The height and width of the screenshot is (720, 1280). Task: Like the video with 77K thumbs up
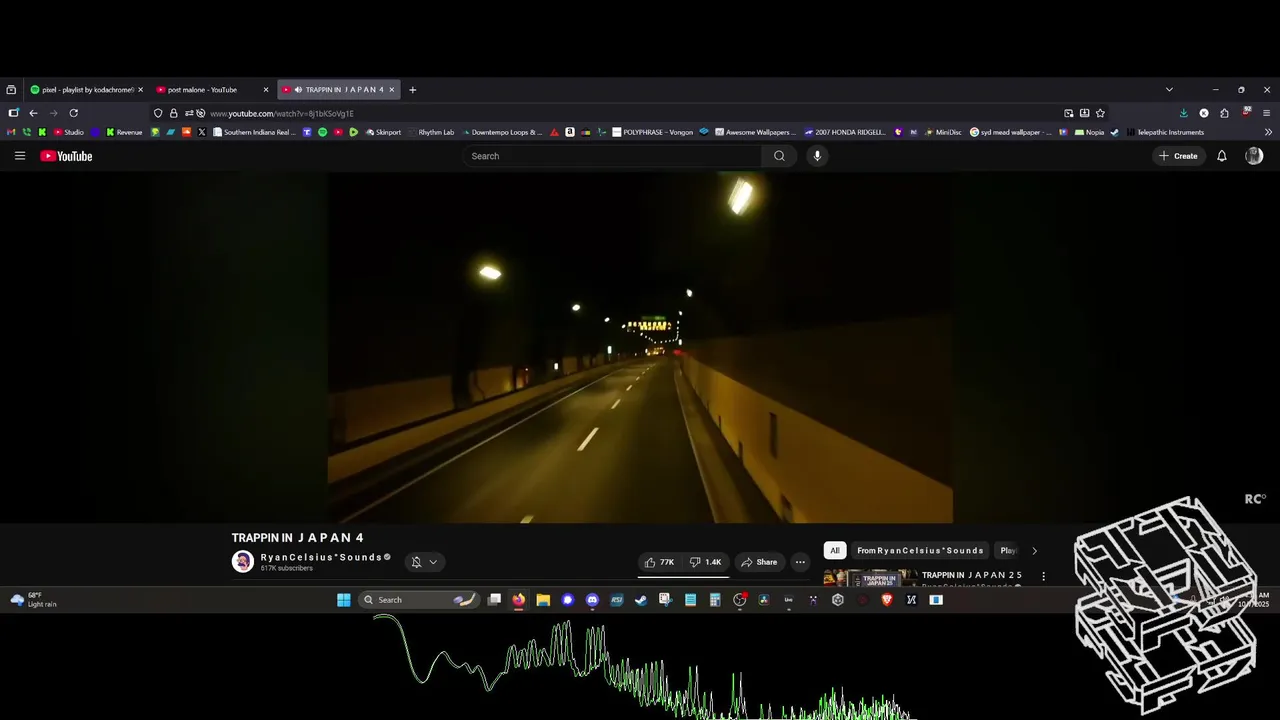click(659, 562)
